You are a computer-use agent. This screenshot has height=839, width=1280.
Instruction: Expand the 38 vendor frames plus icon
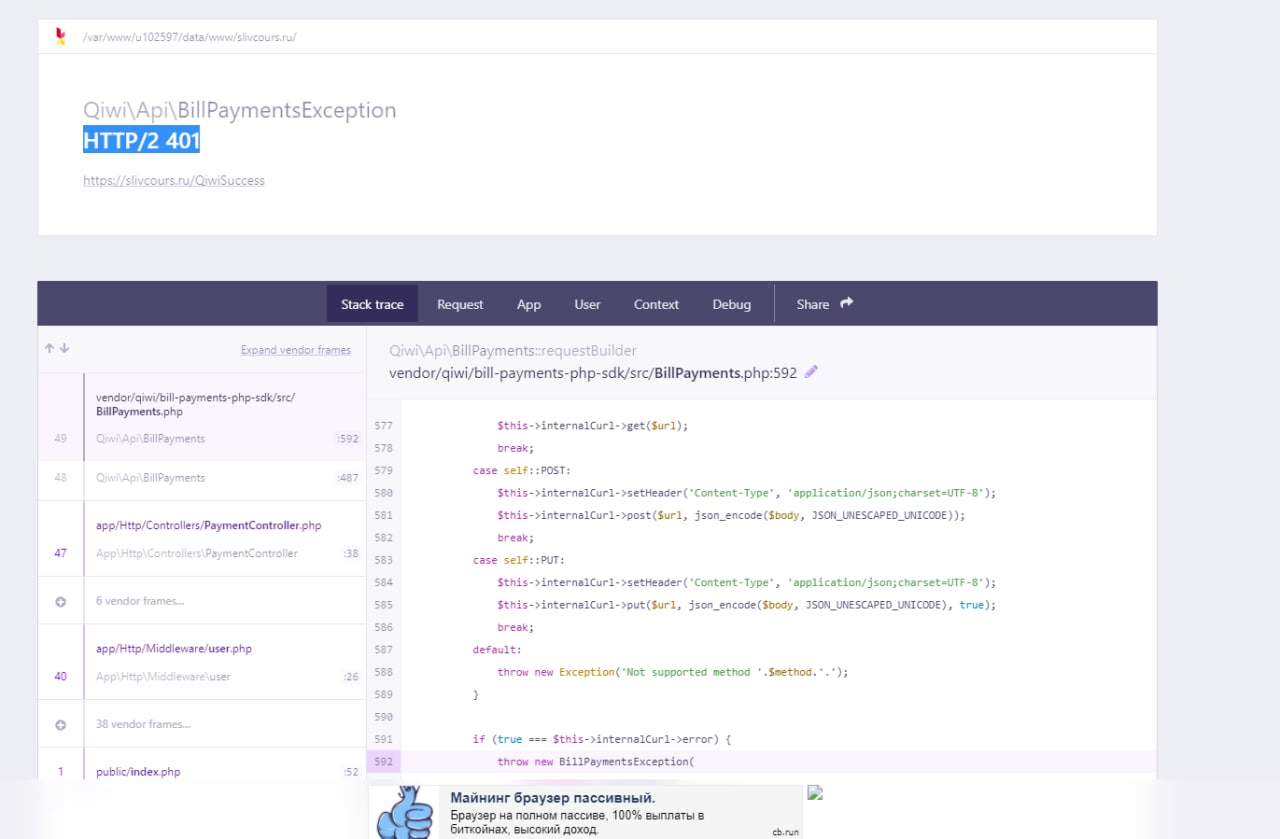pos(60,724)
